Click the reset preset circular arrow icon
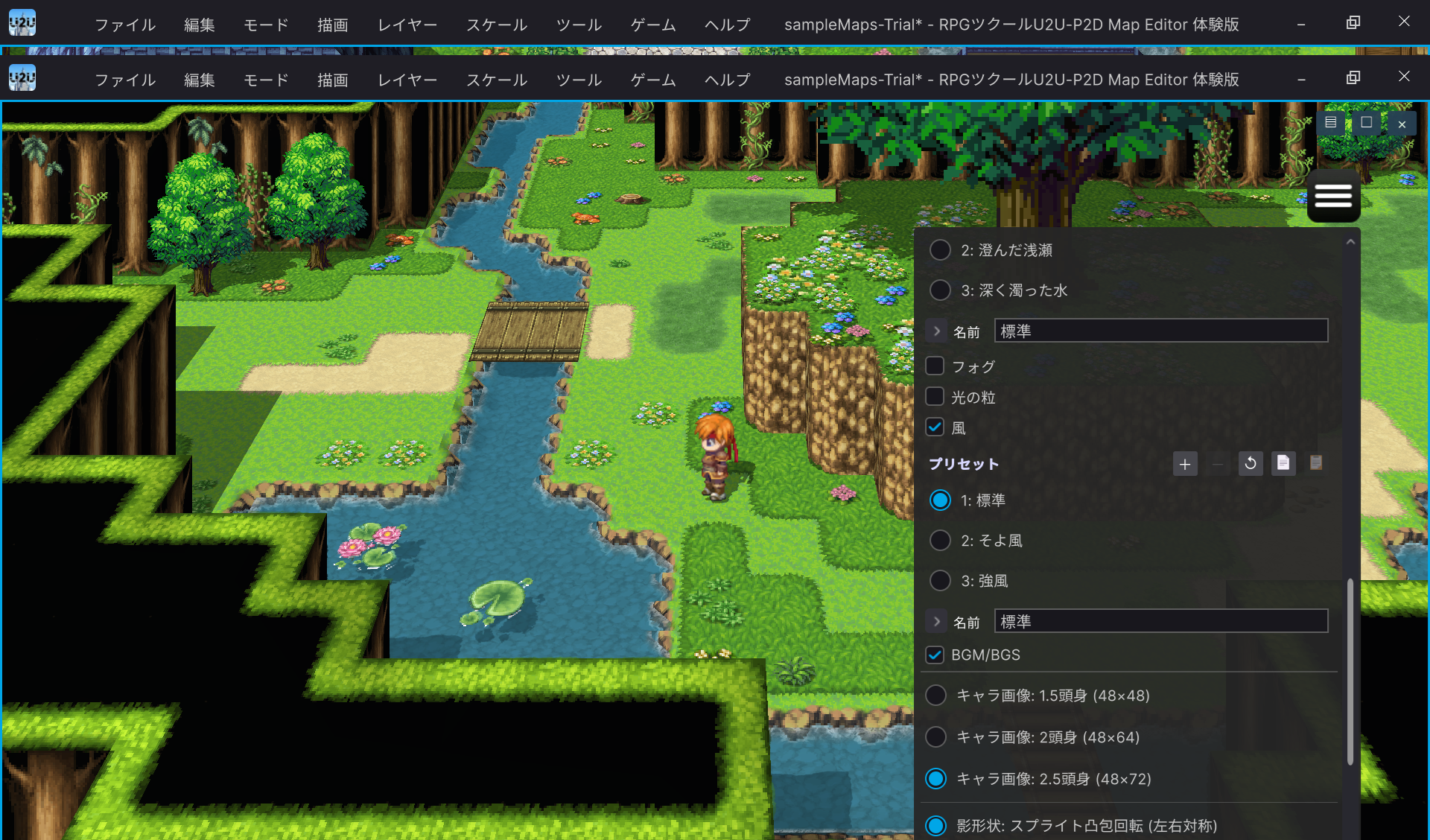The image size is (1430, 840). (1251, 464)
